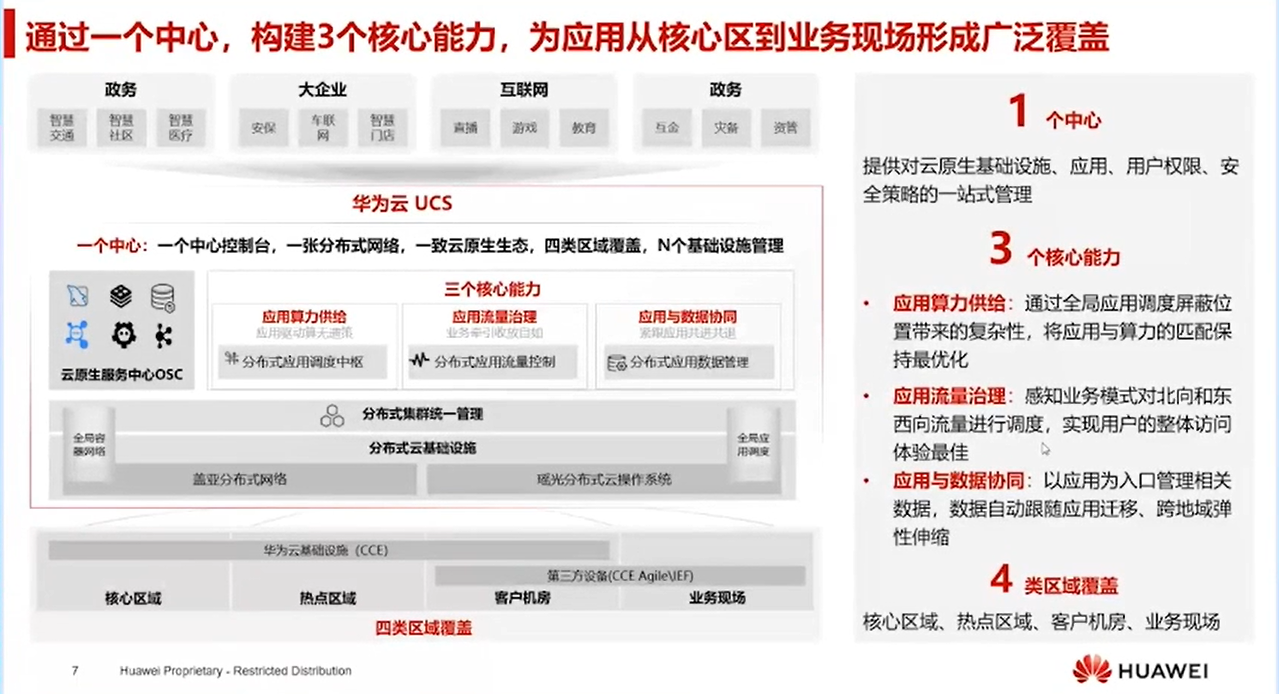Click the 分布式应用数据管理 box

[x=688, y=362]
